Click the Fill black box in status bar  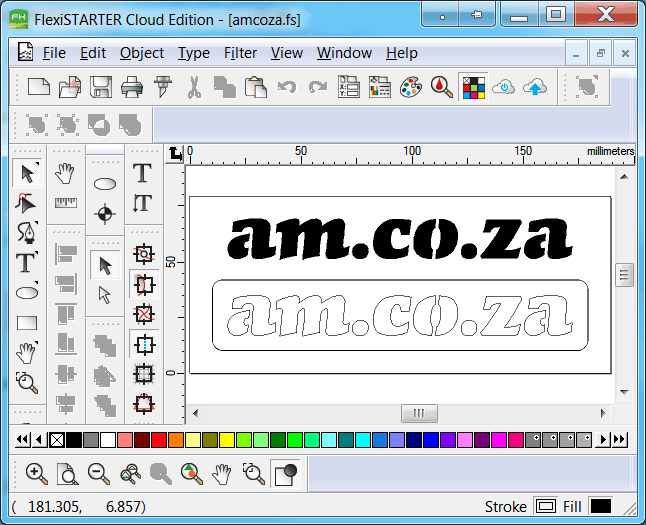pyautogui.click(x=600, y=506)
